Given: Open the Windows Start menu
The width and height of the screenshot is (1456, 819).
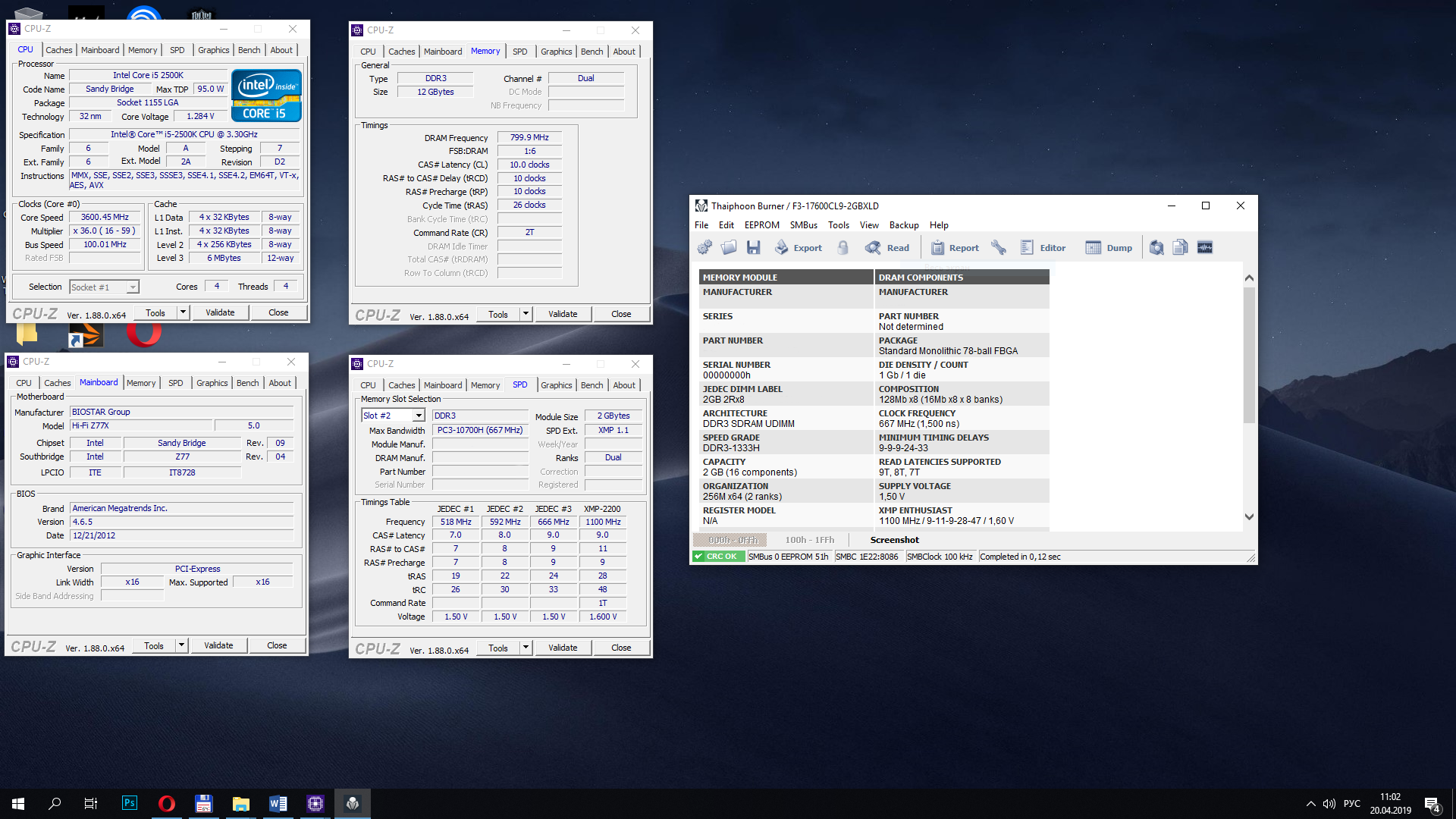Looking at the screenshot, I should [18, 803].
